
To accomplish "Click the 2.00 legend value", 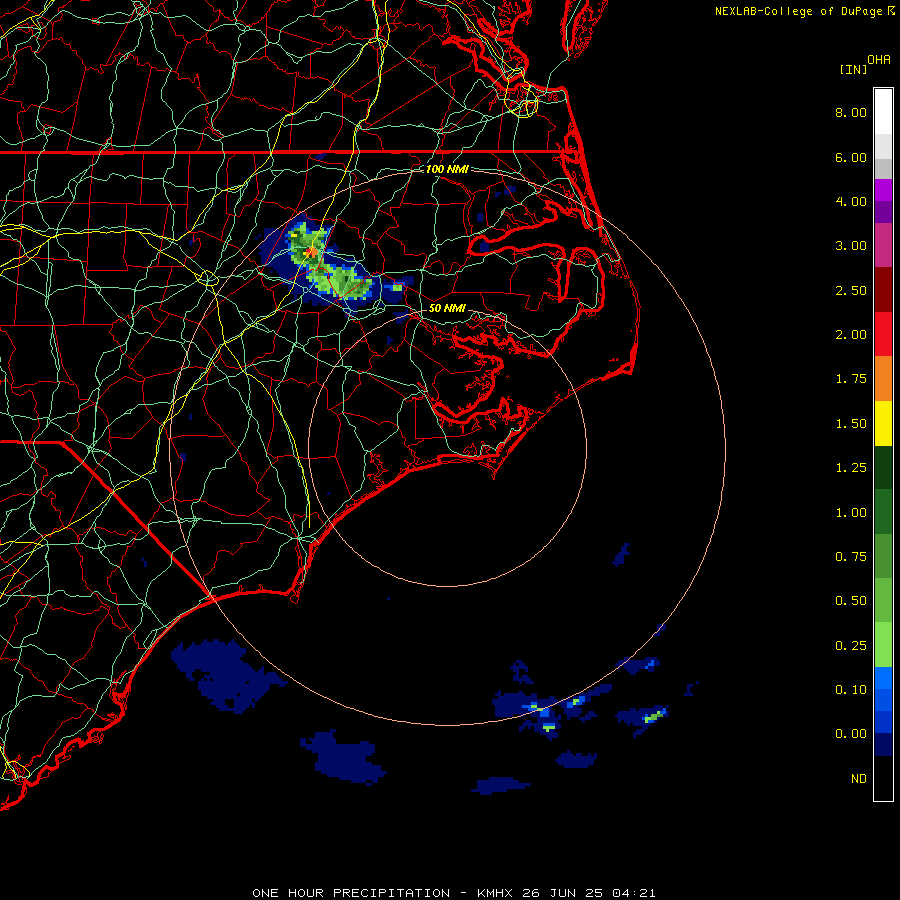I will [851, 335].
